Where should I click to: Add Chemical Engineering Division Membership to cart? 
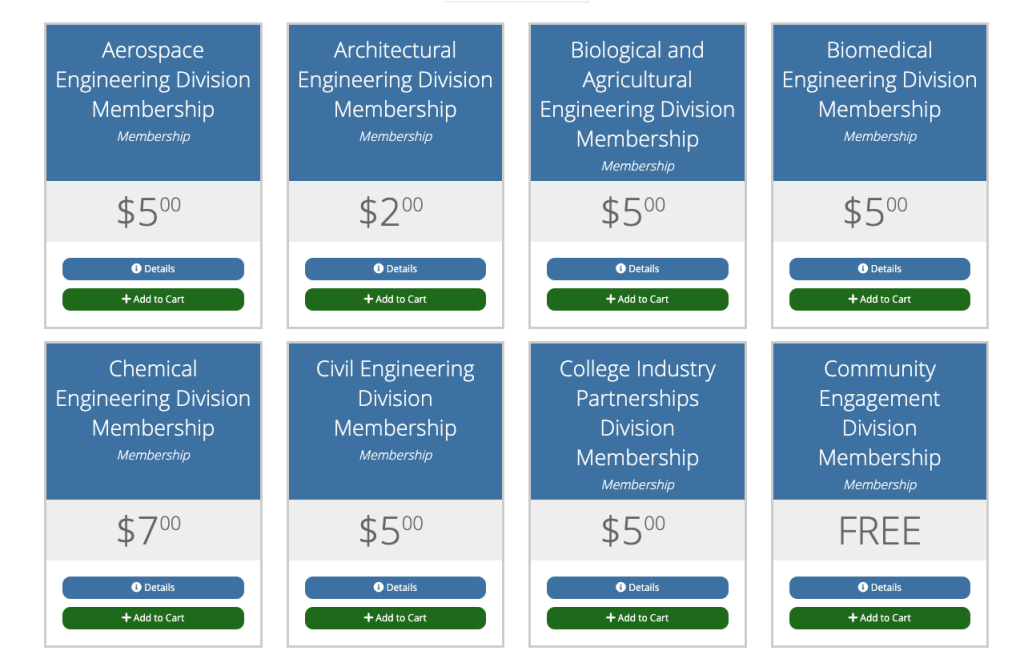click(x=153, y=618)
